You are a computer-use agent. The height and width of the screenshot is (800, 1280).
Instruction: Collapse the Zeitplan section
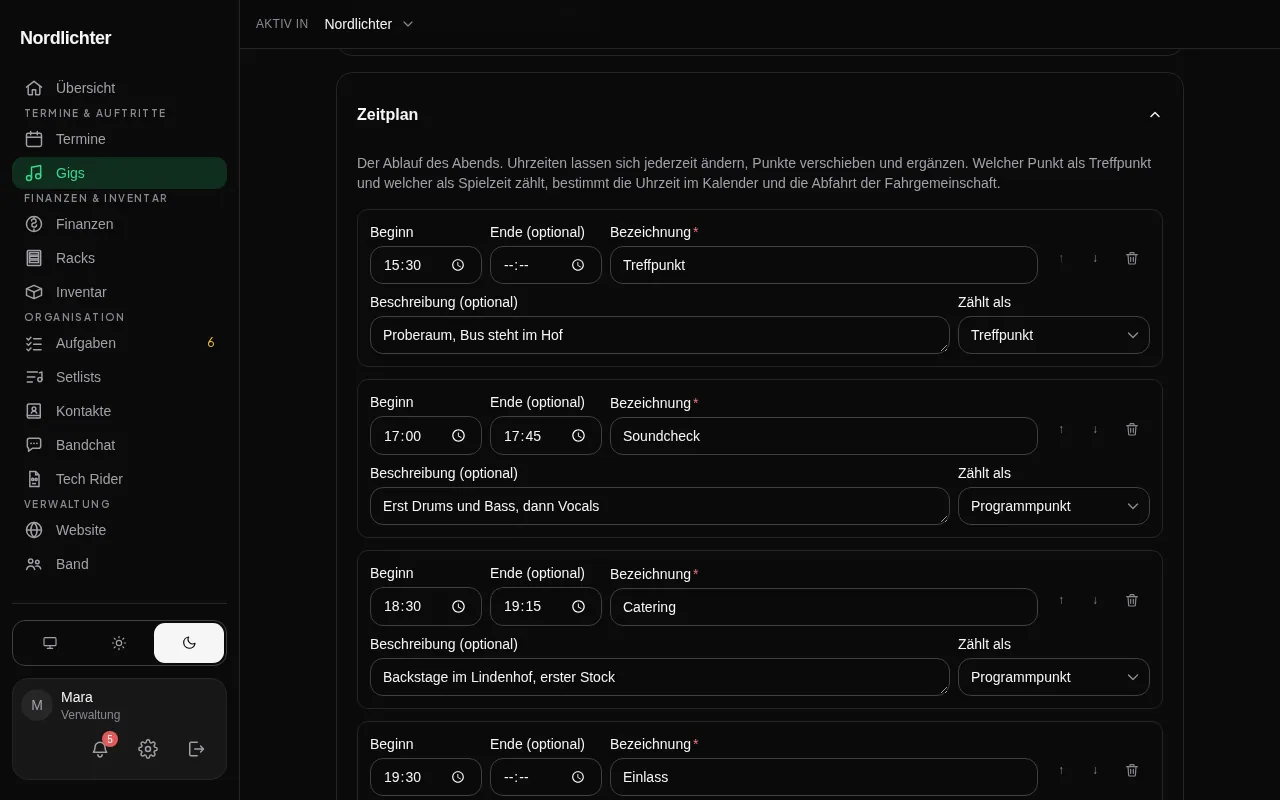tap(1155, 115)
